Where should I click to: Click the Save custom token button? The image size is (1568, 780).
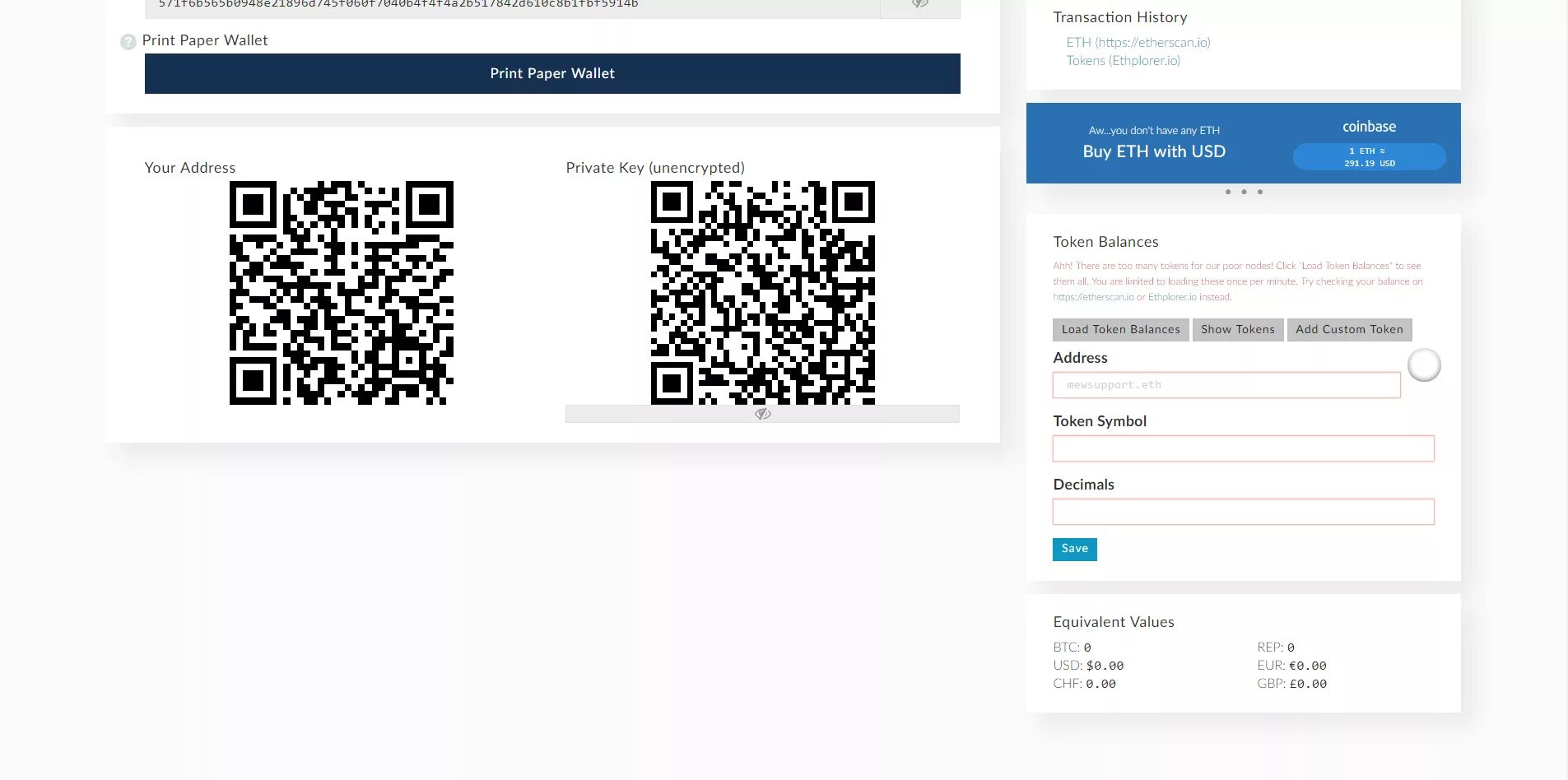click(1074, 549)
